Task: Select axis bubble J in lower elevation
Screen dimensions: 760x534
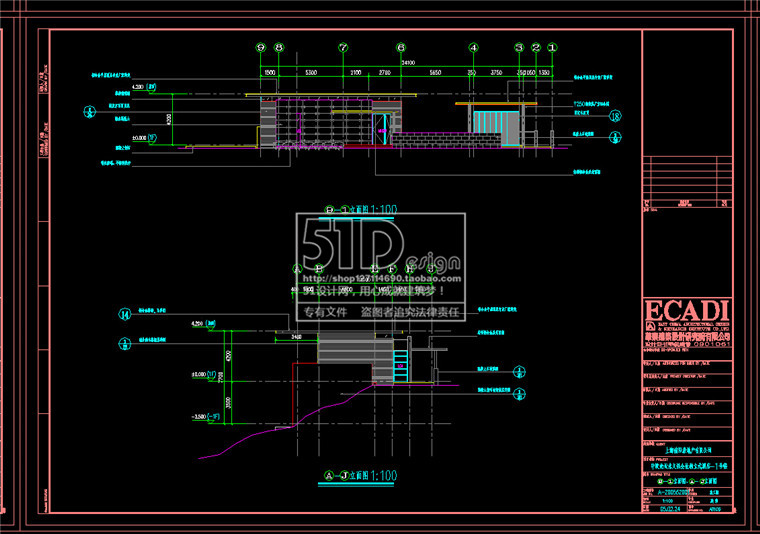Action: [x=431, y=269]
